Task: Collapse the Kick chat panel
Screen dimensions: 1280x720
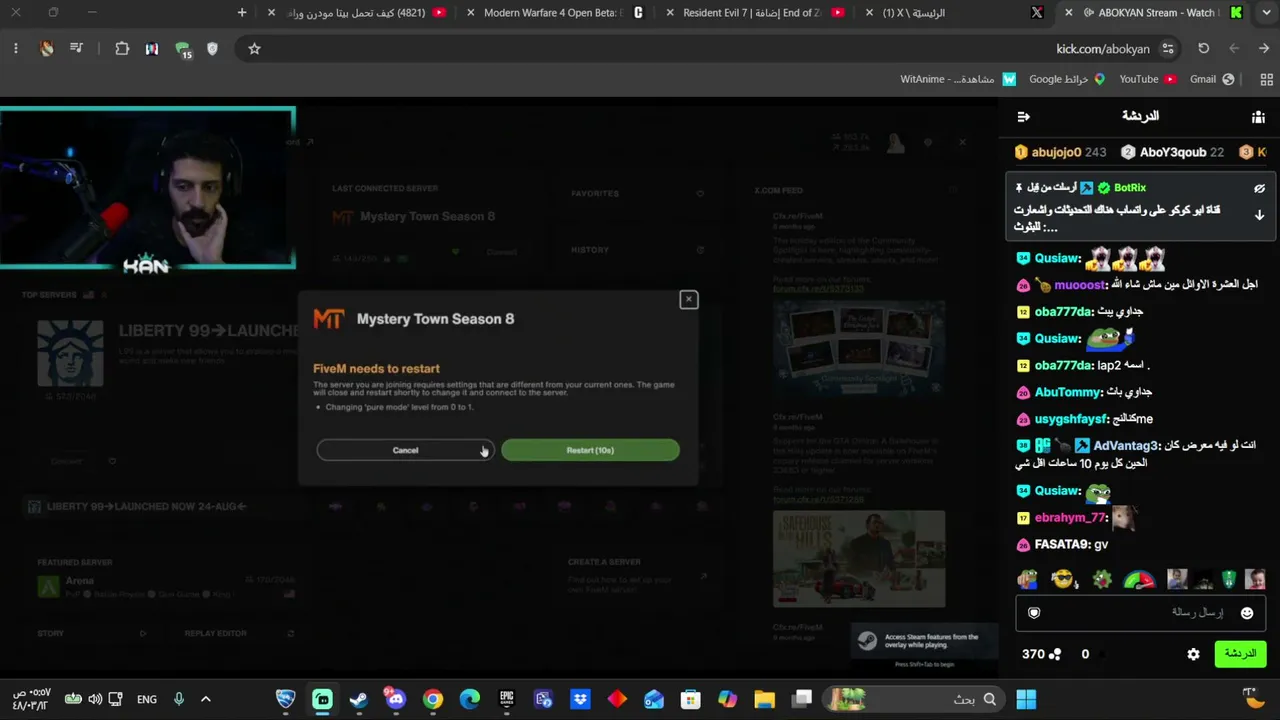Action: click(1023, 117)
